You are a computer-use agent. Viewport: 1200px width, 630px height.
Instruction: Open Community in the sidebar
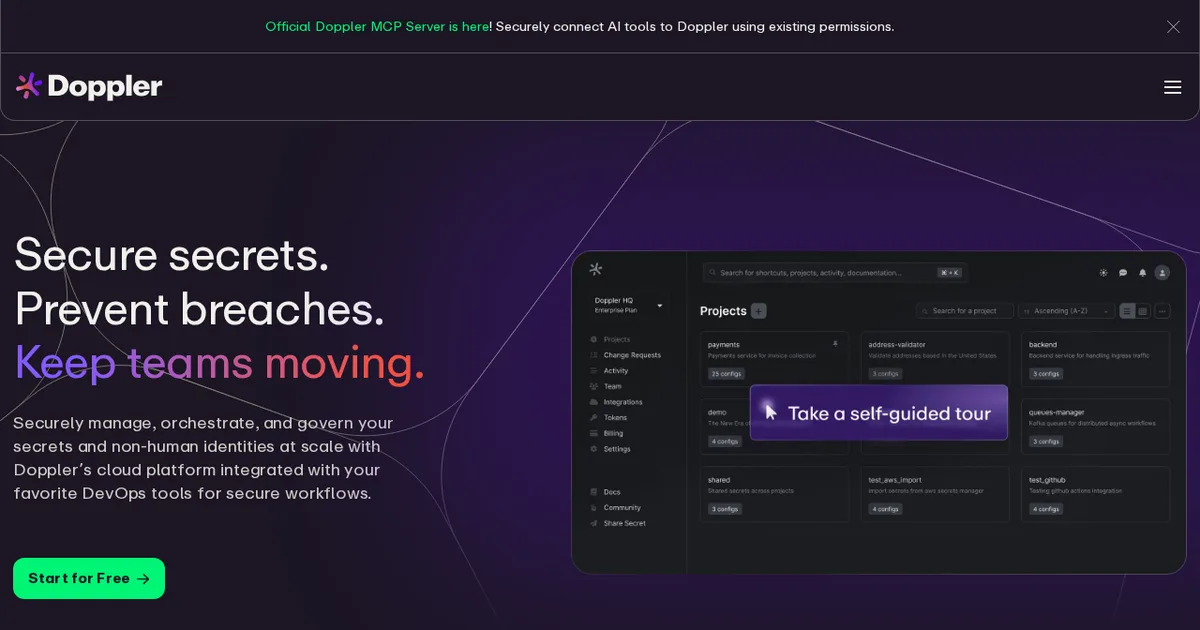click(622, 508)
